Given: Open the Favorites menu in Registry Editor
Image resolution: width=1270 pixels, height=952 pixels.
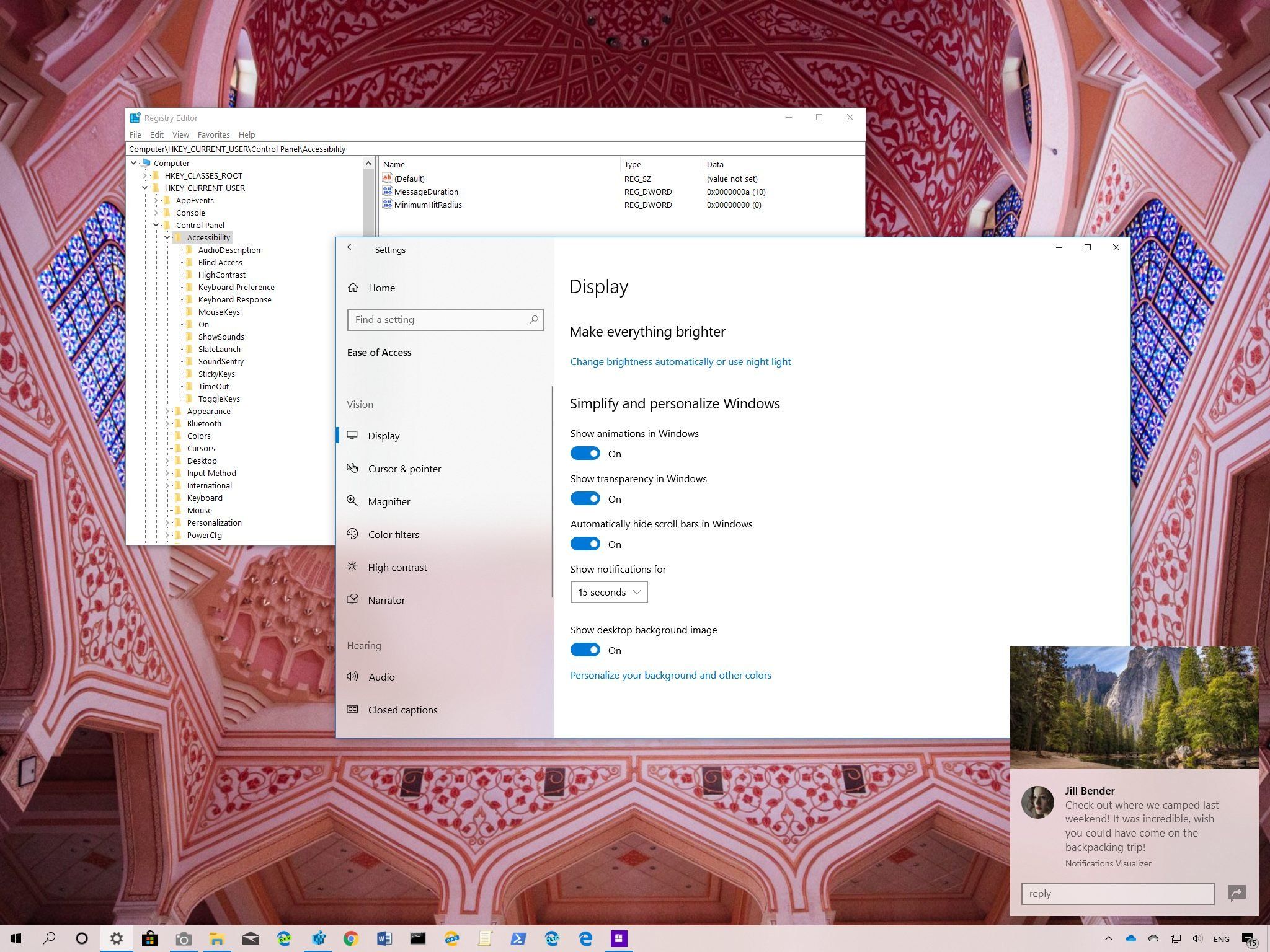Looking at the screenshot, I should tap(213, 134).
